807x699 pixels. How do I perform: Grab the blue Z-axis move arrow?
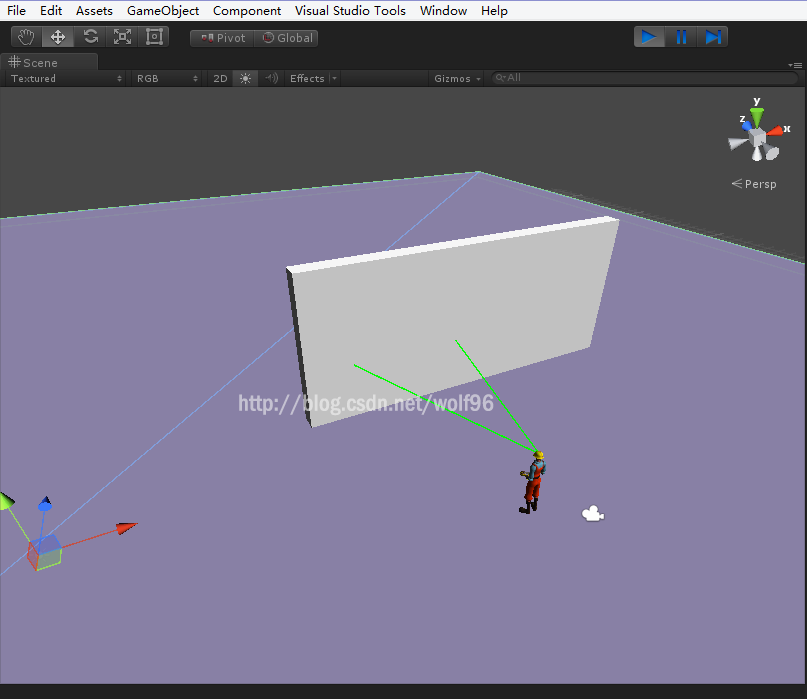[45, 504]
